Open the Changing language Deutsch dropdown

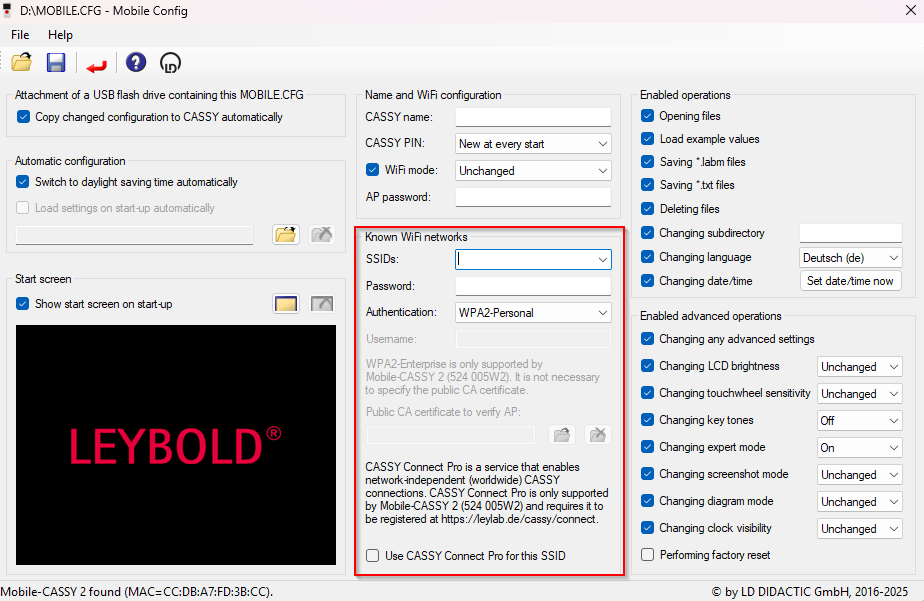[851, 258]
